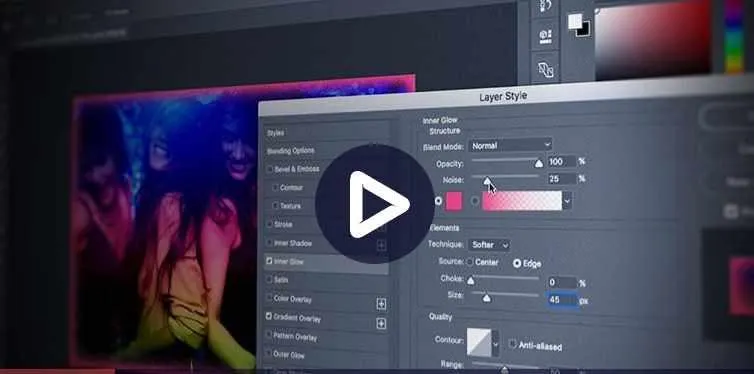The height and width of the screenshot is (374, 754).
Task: Add another Inner Shadow effect with plus icon
Action: pyautogui.click(x=381, y=246)
